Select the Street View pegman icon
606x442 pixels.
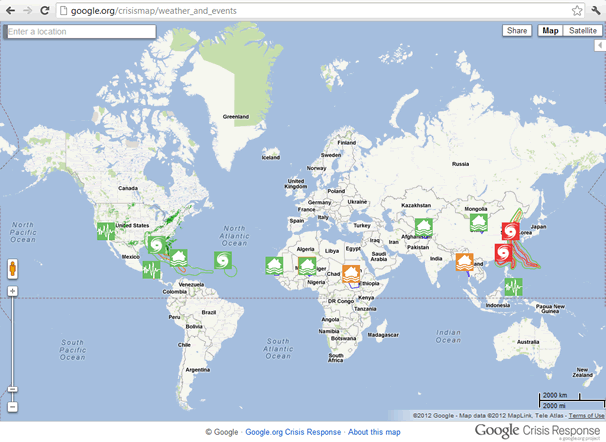pyautogui.click(x=12, y=269)
